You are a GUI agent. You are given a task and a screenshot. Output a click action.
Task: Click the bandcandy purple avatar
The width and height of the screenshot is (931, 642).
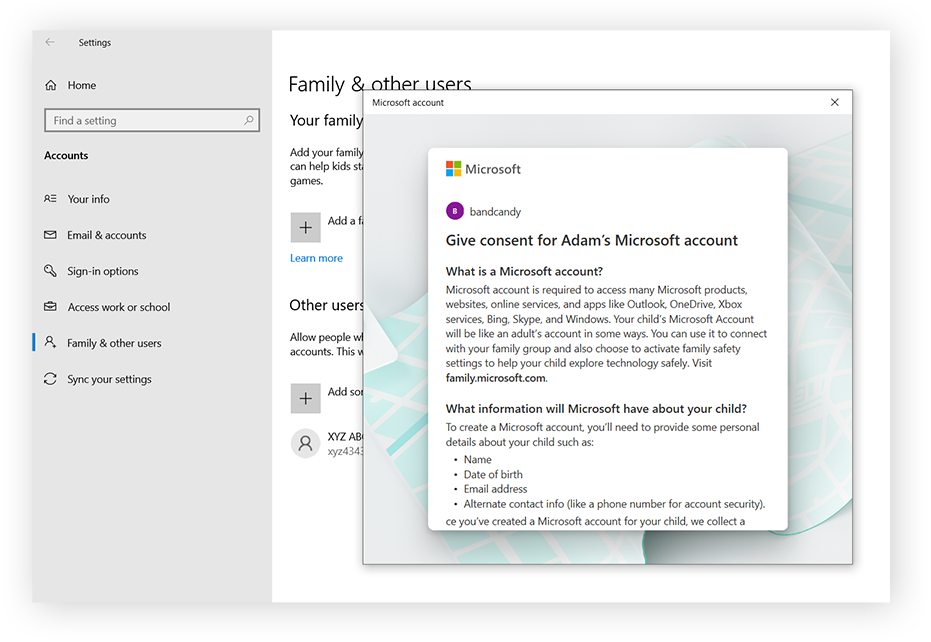455,211
